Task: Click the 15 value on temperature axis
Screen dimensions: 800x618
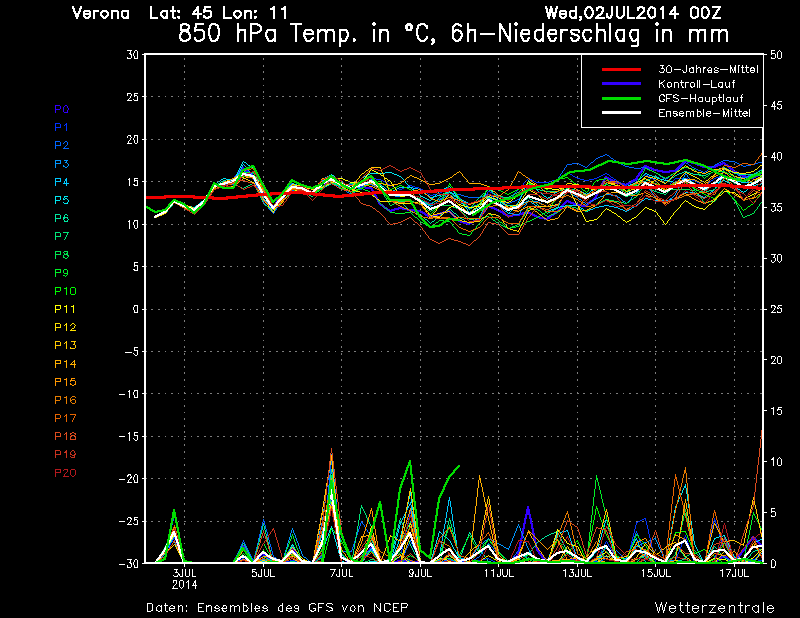Action: click(133, 182)
